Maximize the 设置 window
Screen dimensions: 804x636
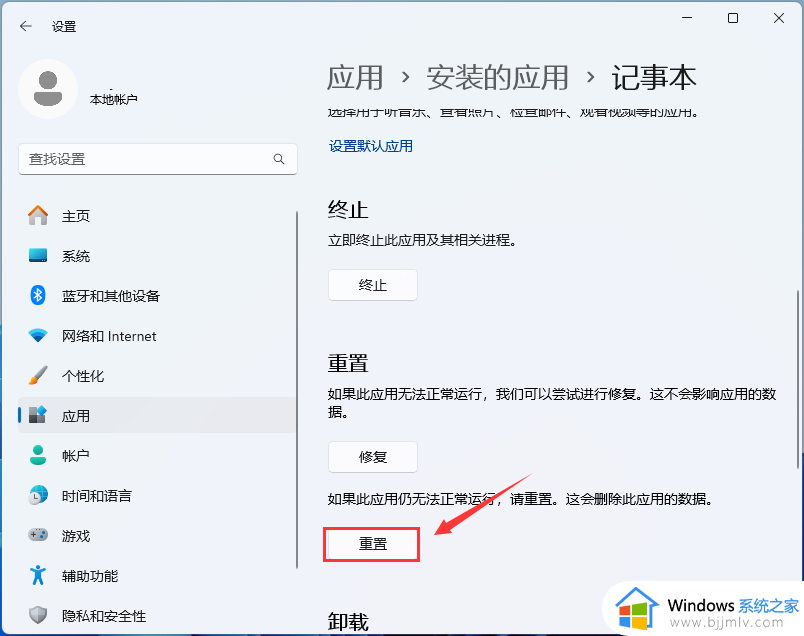(x=733, y=18)
